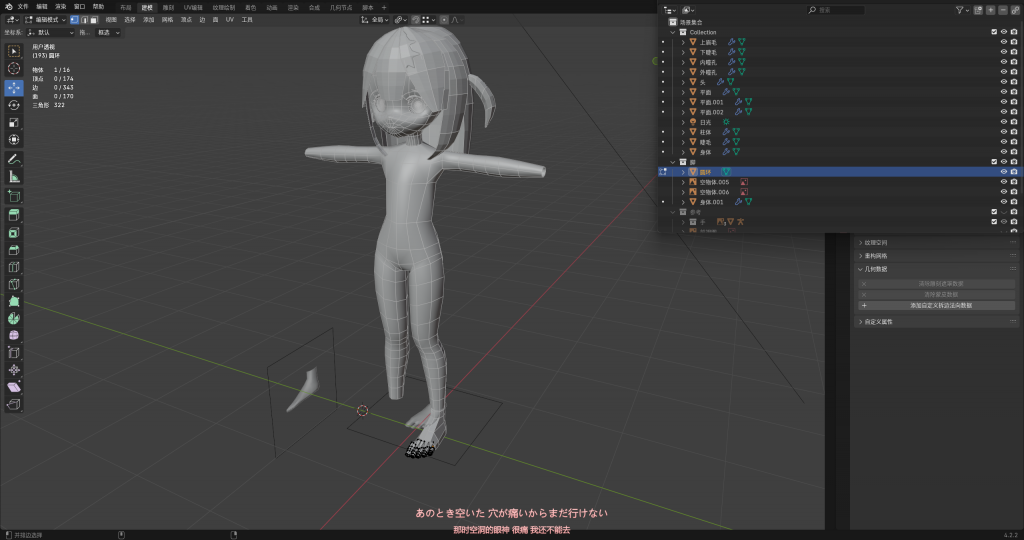The height and width of the screenshot is (540, 1024).
Task: Click the outliner search field
Action: coord(838,10)
